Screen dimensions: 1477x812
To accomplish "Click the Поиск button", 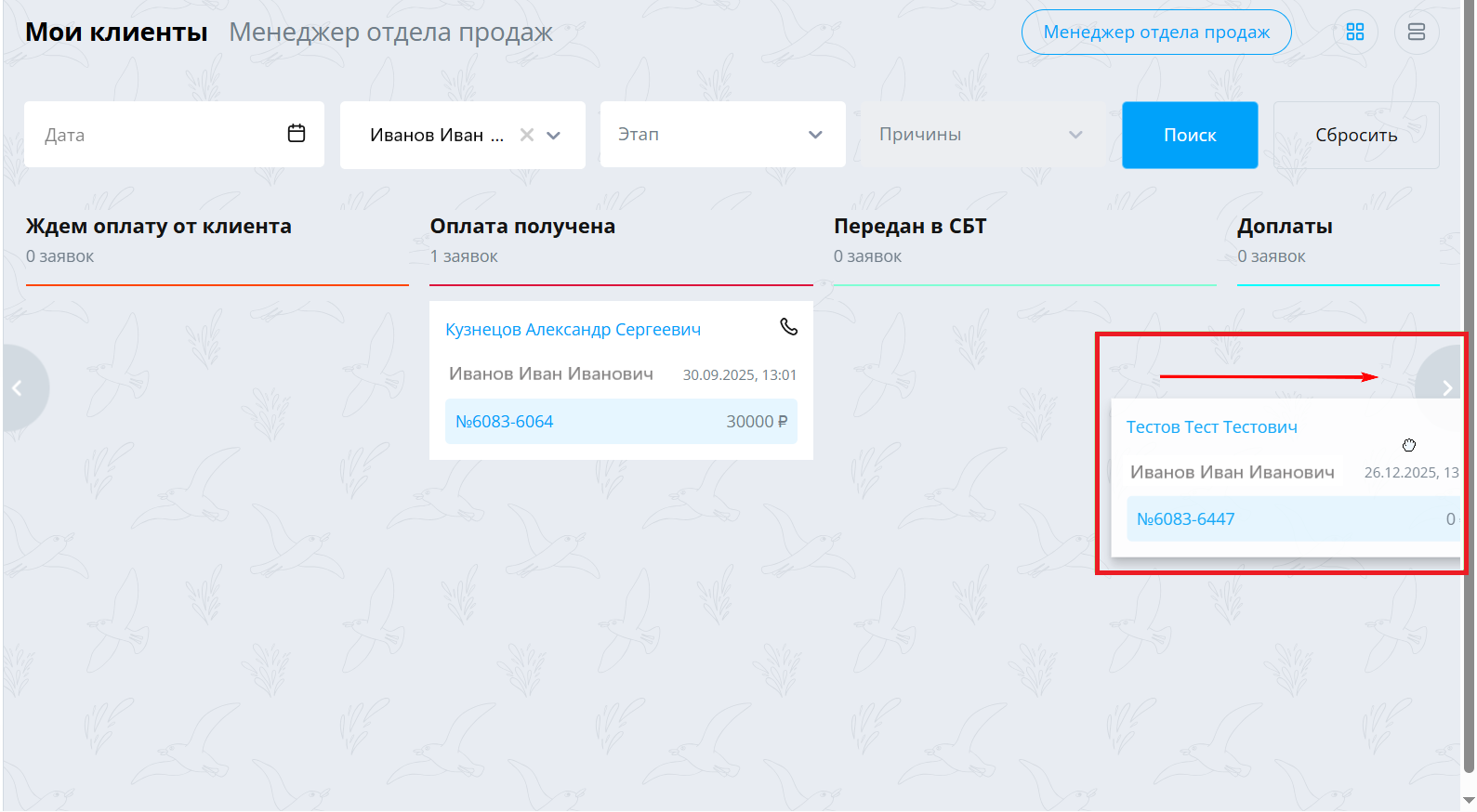I will (1190, 135).
